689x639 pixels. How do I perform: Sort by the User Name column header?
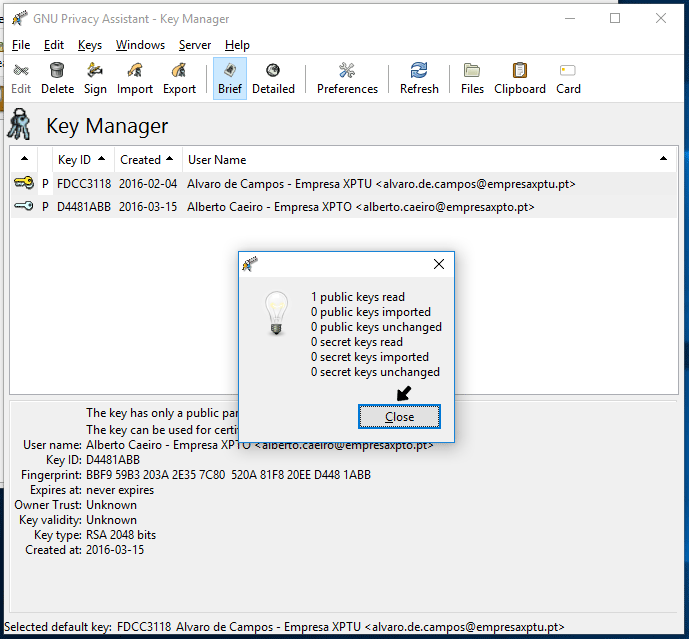click(x=429, y=160)
